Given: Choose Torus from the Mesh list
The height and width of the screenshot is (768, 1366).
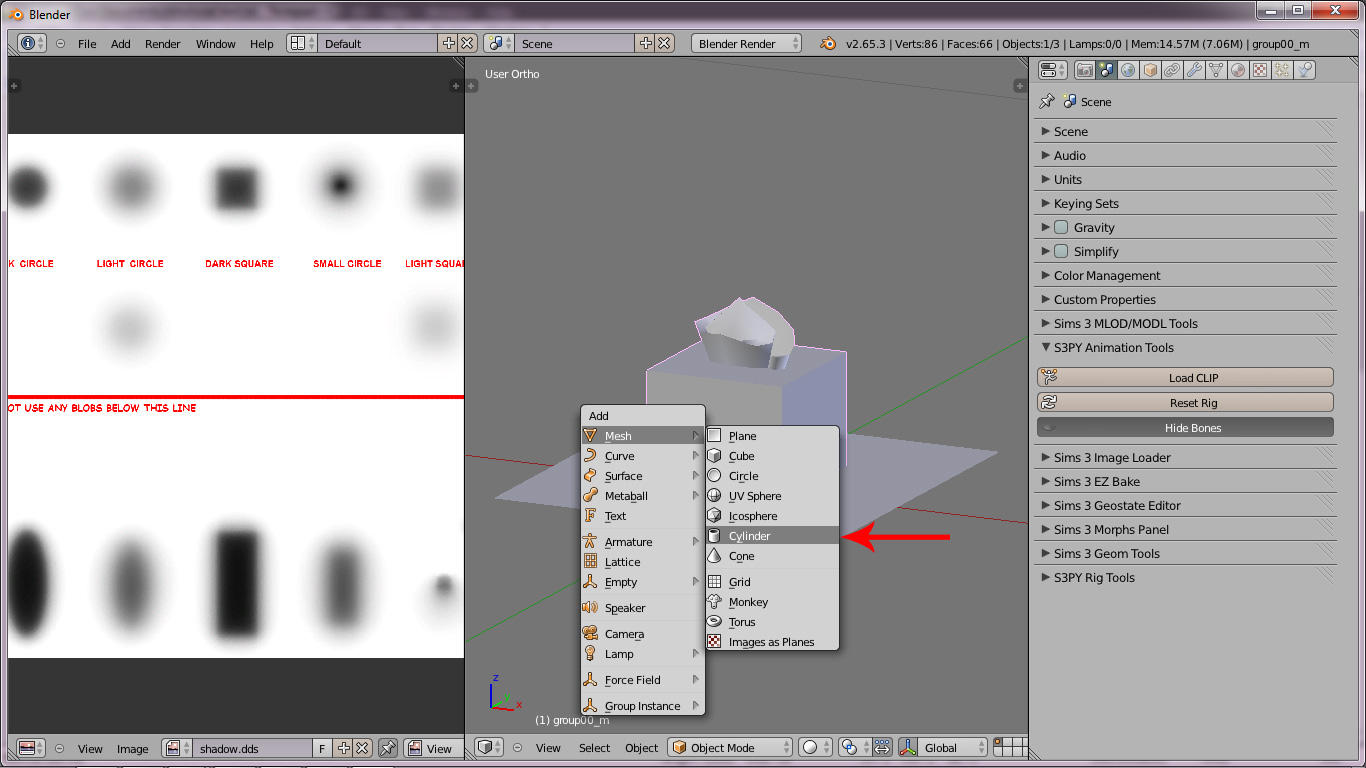Looking at the screenshot, I should coord(742,622).
